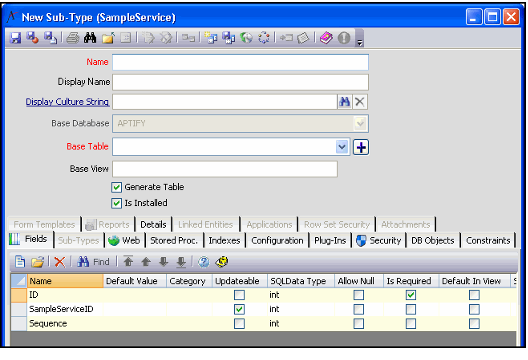The height and width of the screenshot is (360, 528).
Task: Click the yellow-star new window icon
Action: coord(211,38)
